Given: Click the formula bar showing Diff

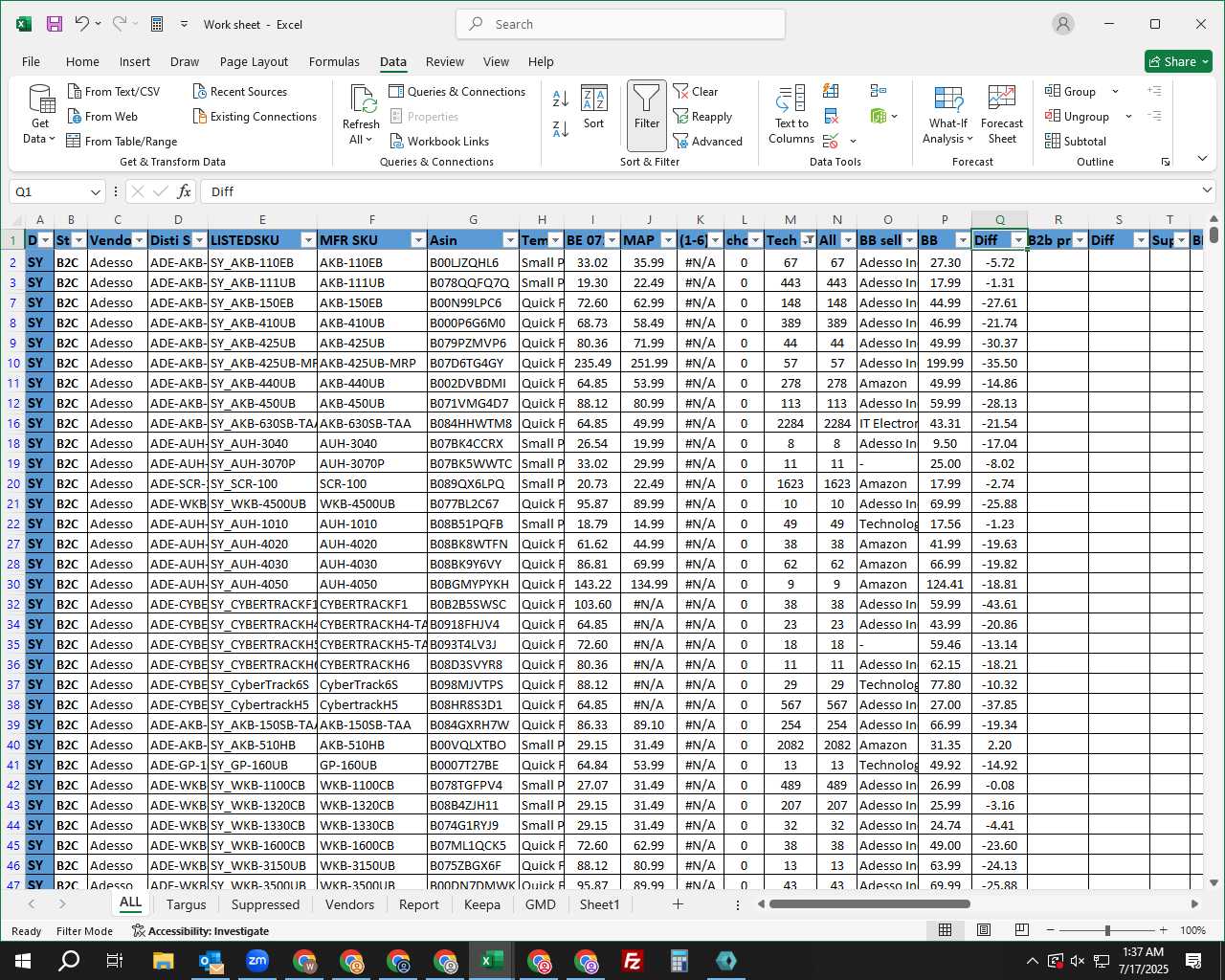Looking at the screenshot, I should click(699, 191).
